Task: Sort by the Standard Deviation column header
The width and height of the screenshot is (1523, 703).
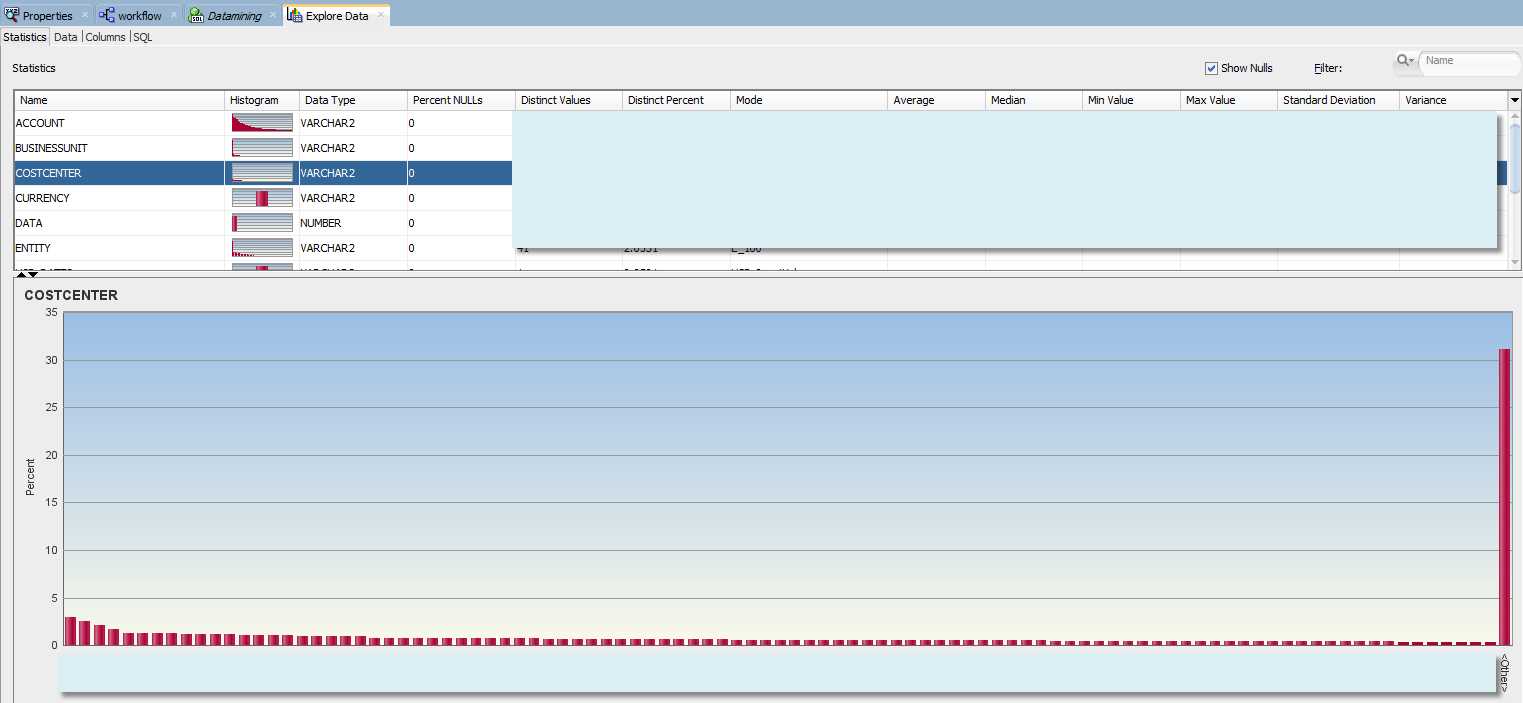Action: coord(1338,100)
